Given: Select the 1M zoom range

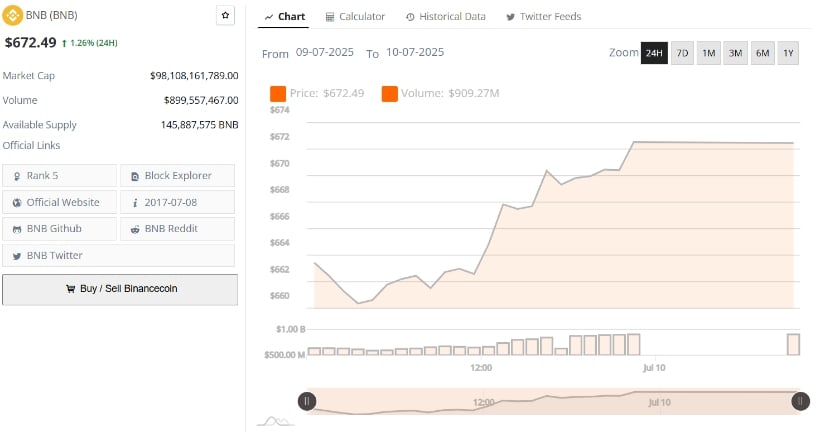Looking at the screenshot, I should (709, 53).
